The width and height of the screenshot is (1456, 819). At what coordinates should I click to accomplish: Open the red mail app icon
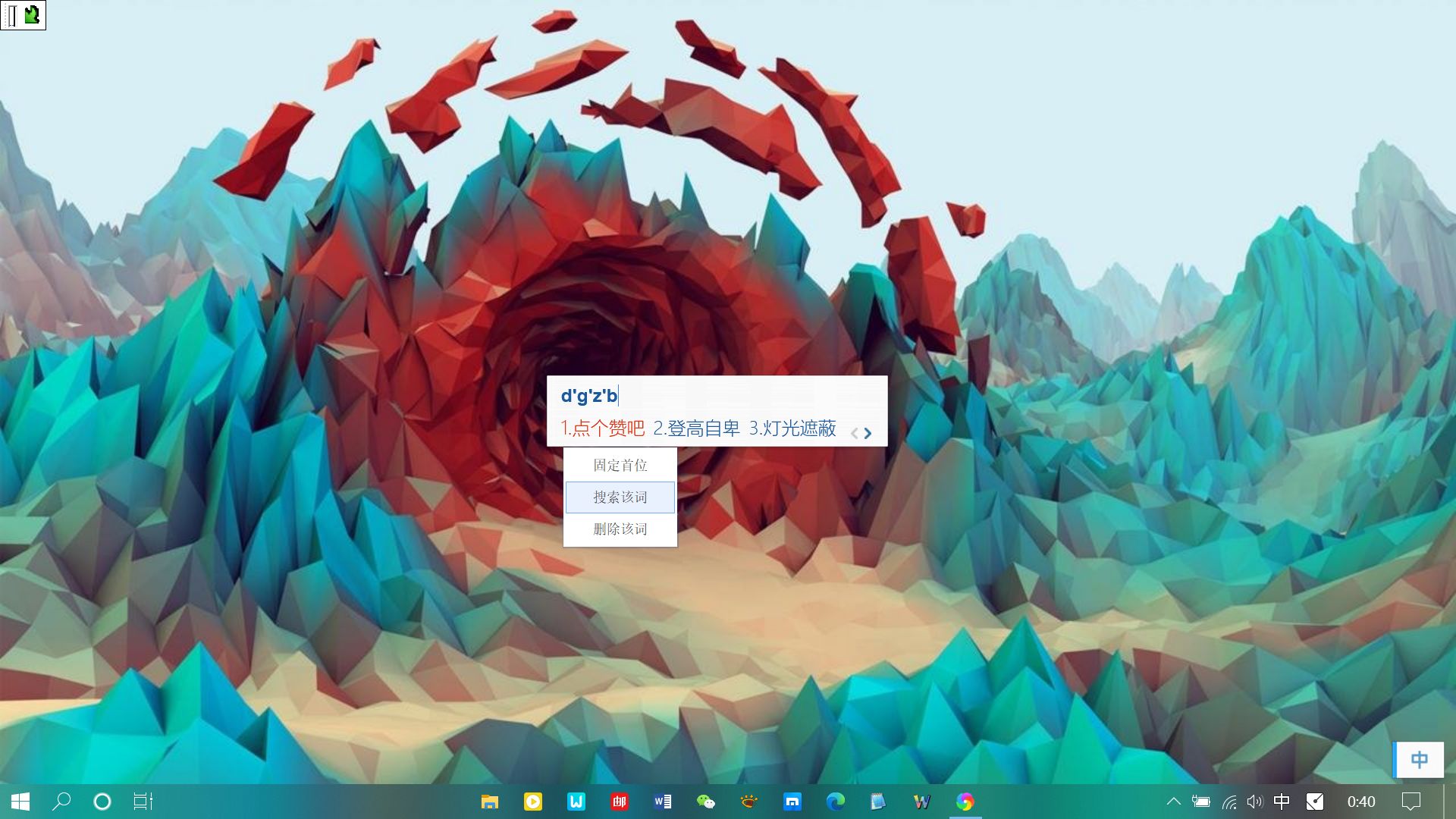coord(619,802)
